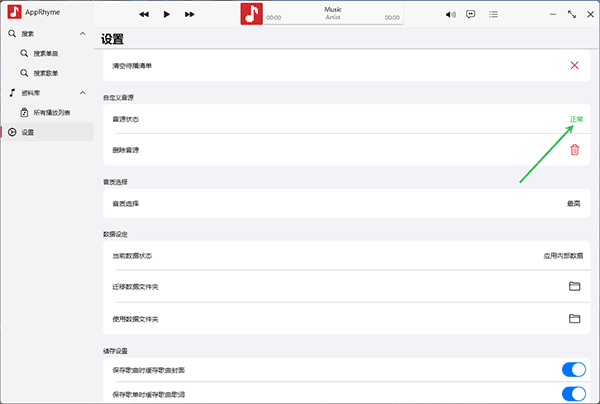Click the red X to clear the play queue
This screenshot has width=600, height=404.
[x=574, y=65]
